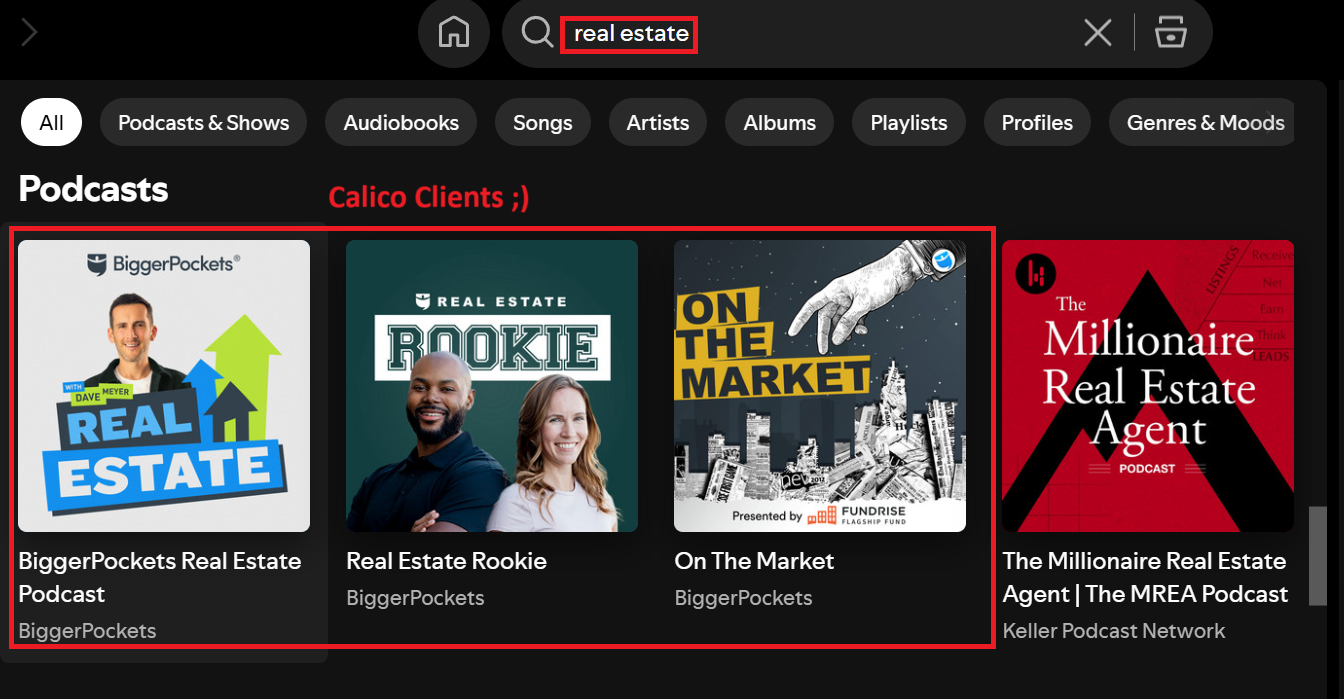This screenshot has height=699, width=1344.
Task: Go to the Home screen icon
Action: 454,33
